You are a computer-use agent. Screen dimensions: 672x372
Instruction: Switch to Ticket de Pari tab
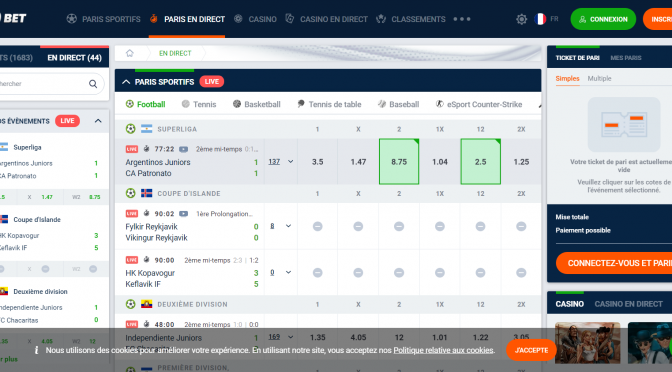pos(577,58)
